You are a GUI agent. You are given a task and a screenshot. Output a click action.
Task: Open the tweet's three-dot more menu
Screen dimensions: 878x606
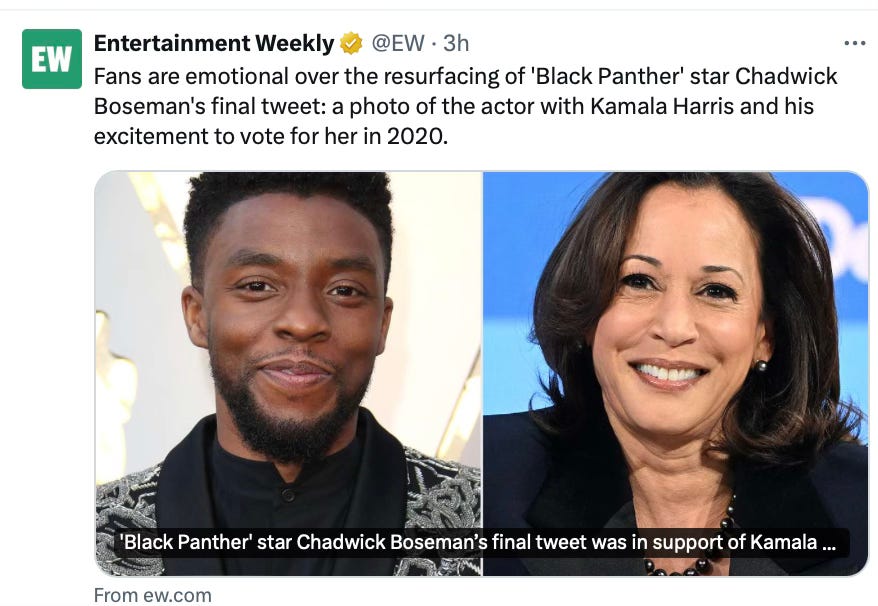tap(854, 43)
